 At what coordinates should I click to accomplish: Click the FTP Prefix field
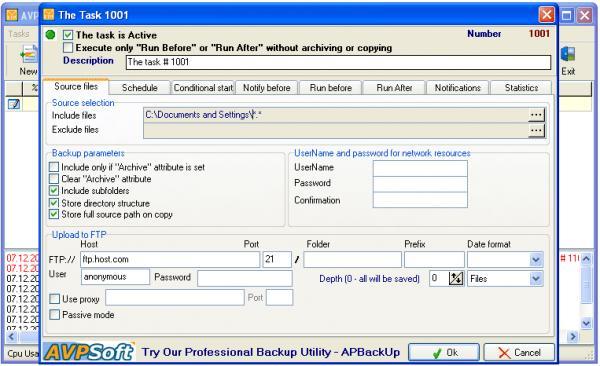click(434, 260)
